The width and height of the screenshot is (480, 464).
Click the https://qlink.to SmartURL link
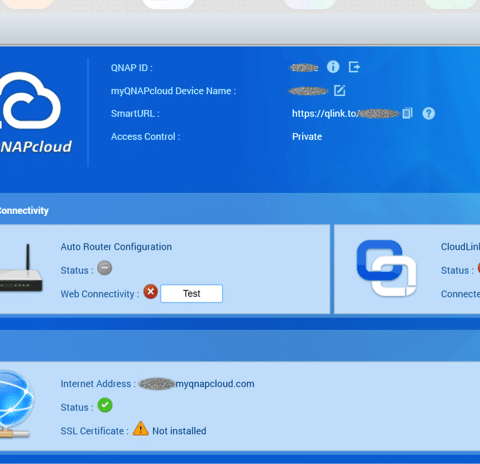click(345, 114)
